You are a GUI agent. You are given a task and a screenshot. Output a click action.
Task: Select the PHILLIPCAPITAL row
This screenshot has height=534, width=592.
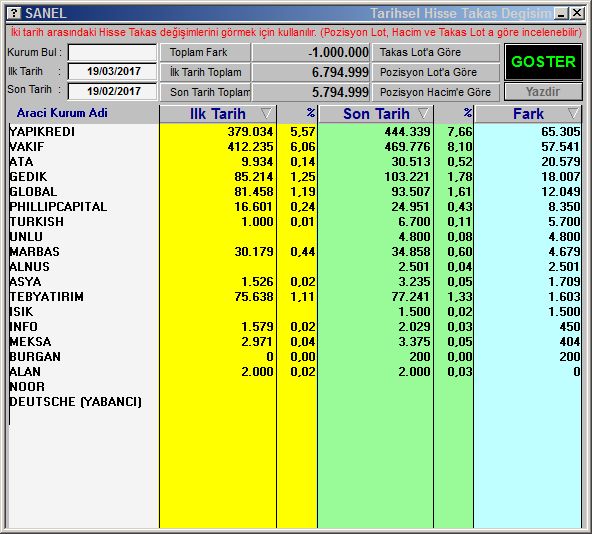pyautogui.click(x=295, y=207)
